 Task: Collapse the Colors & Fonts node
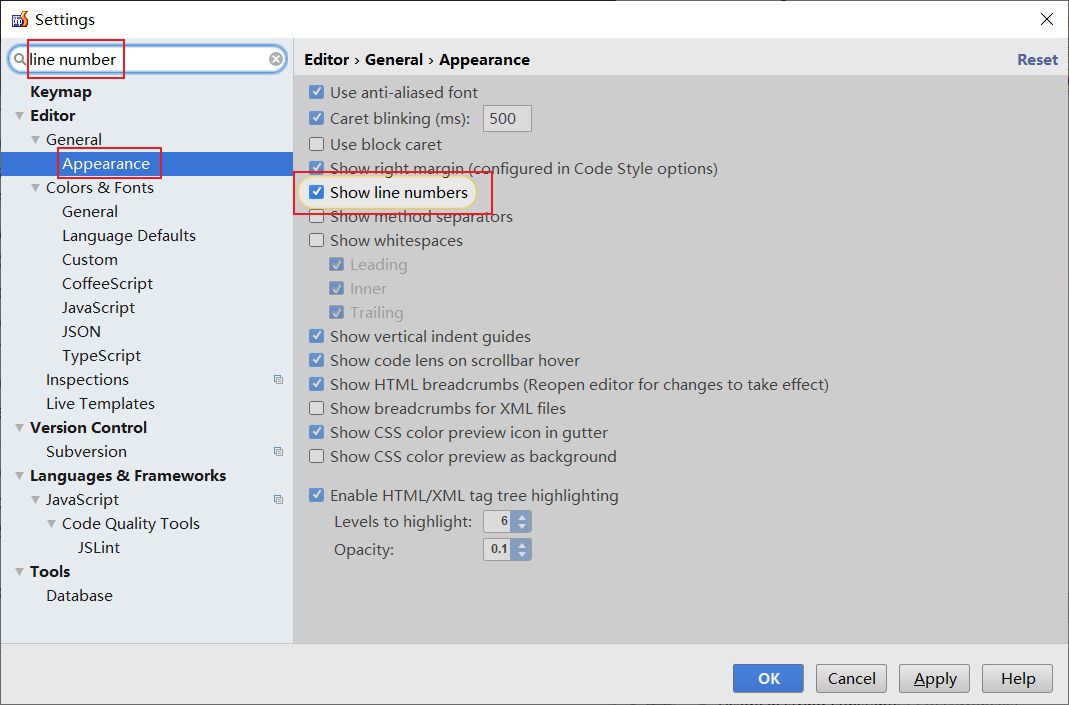(x=36, y=188)
